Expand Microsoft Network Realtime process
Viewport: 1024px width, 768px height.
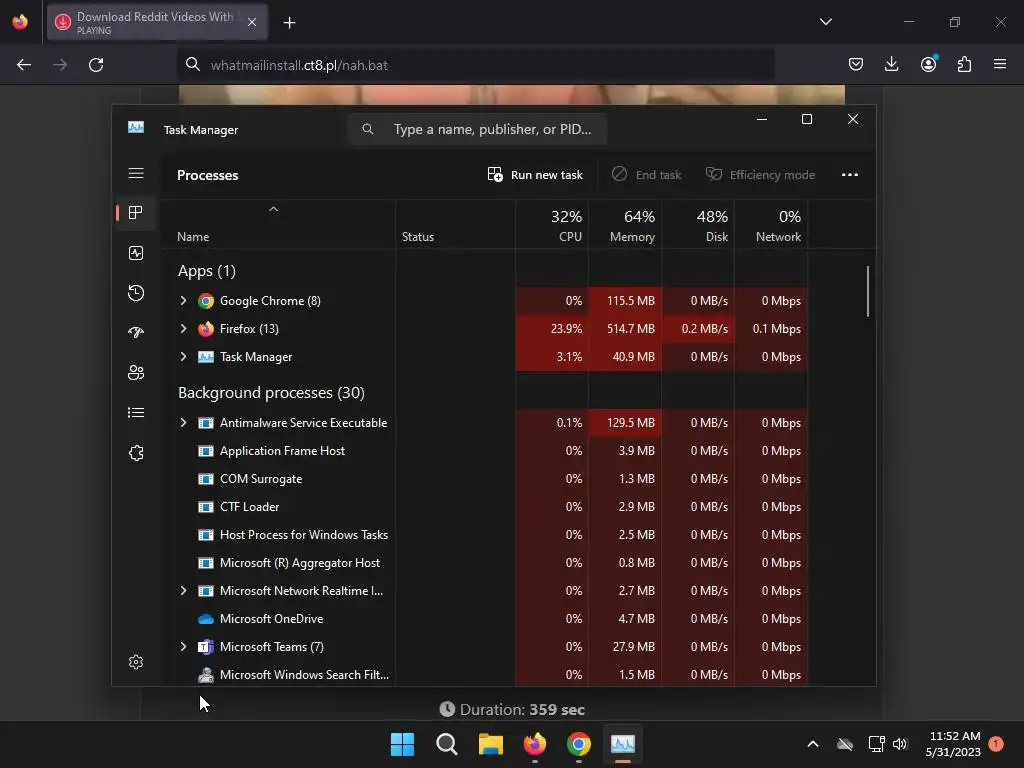point(184,590)
